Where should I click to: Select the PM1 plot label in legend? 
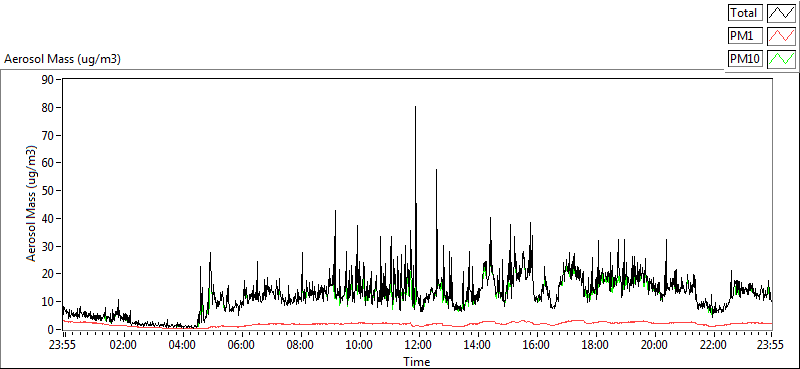(x=745, y=36)
